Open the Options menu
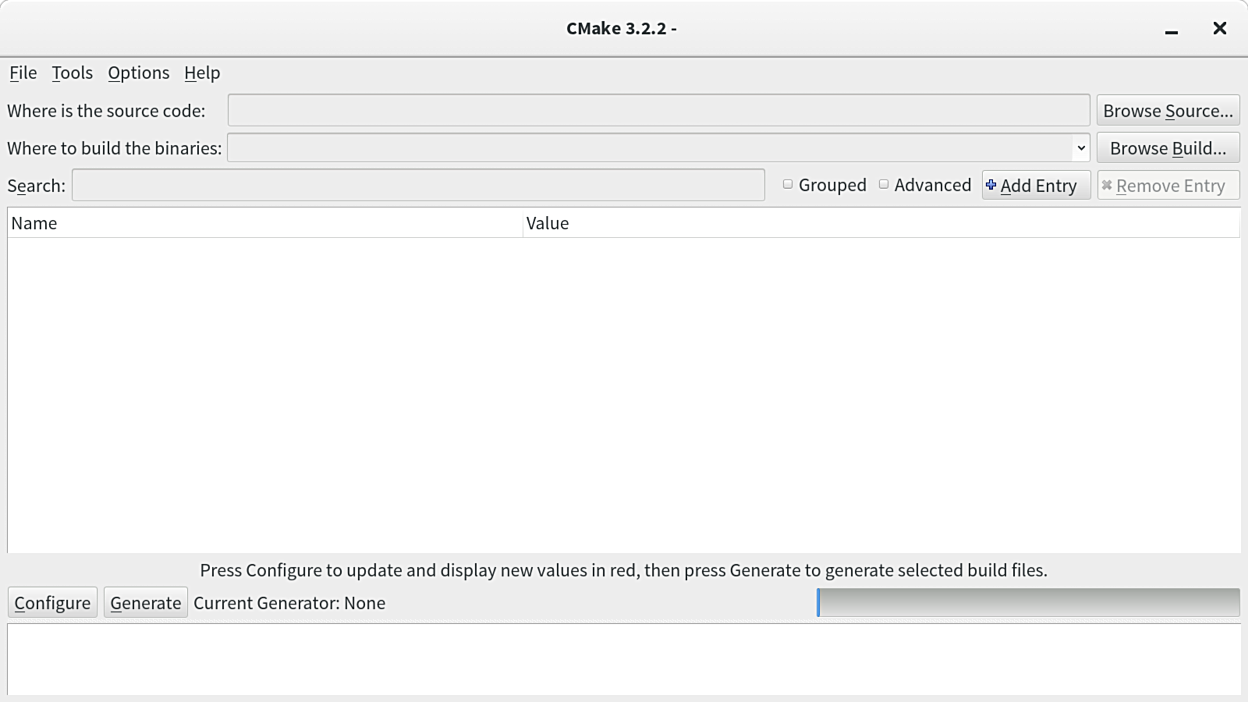1248x702 pixels. pos(138,73)
